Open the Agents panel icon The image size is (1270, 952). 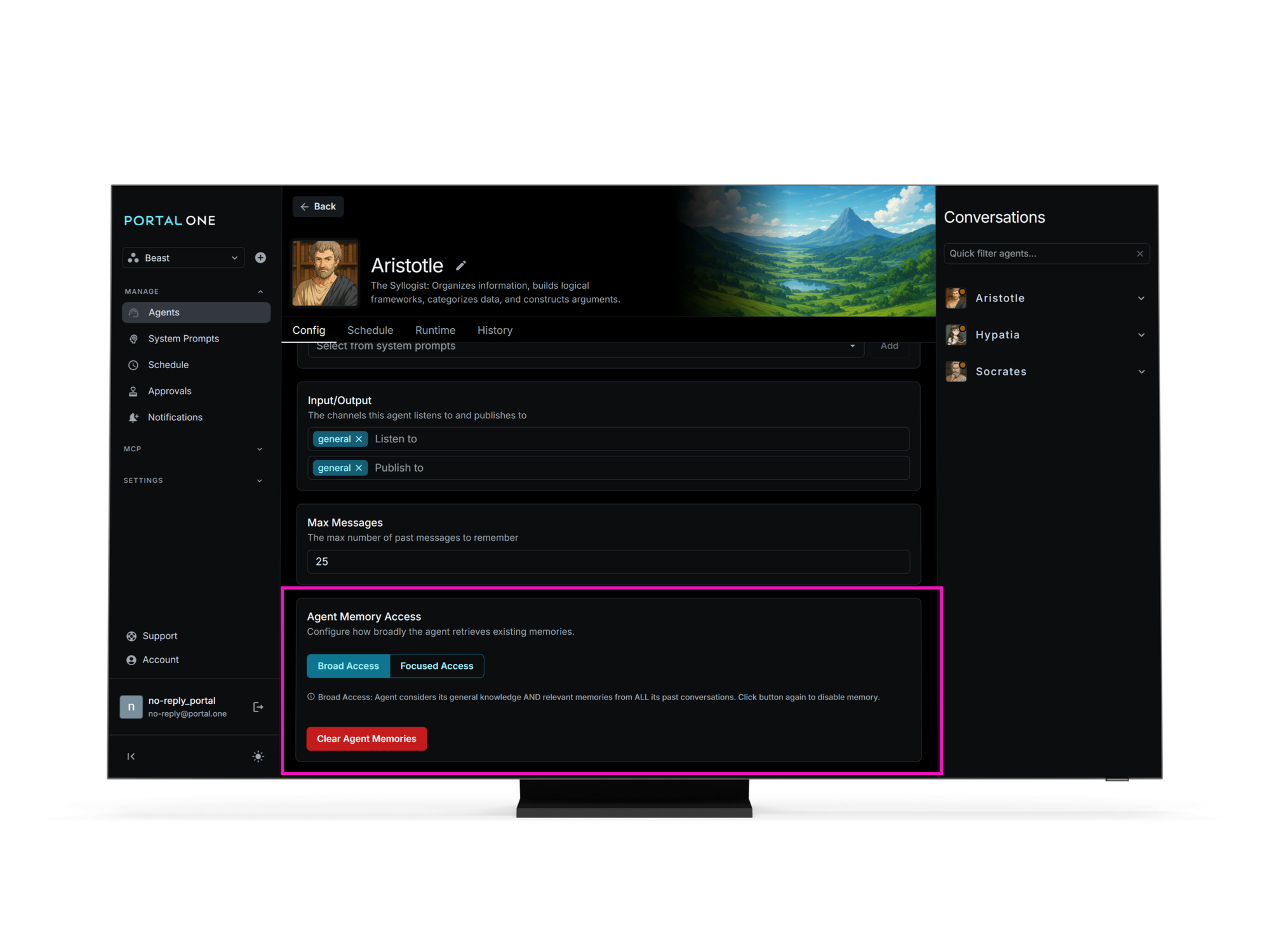coord(134,312)
